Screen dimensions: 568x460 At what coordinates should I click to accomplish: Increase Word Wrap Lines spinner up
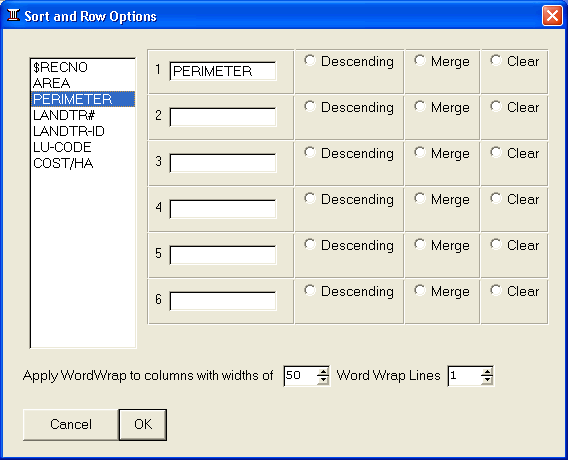pos(487,372)
